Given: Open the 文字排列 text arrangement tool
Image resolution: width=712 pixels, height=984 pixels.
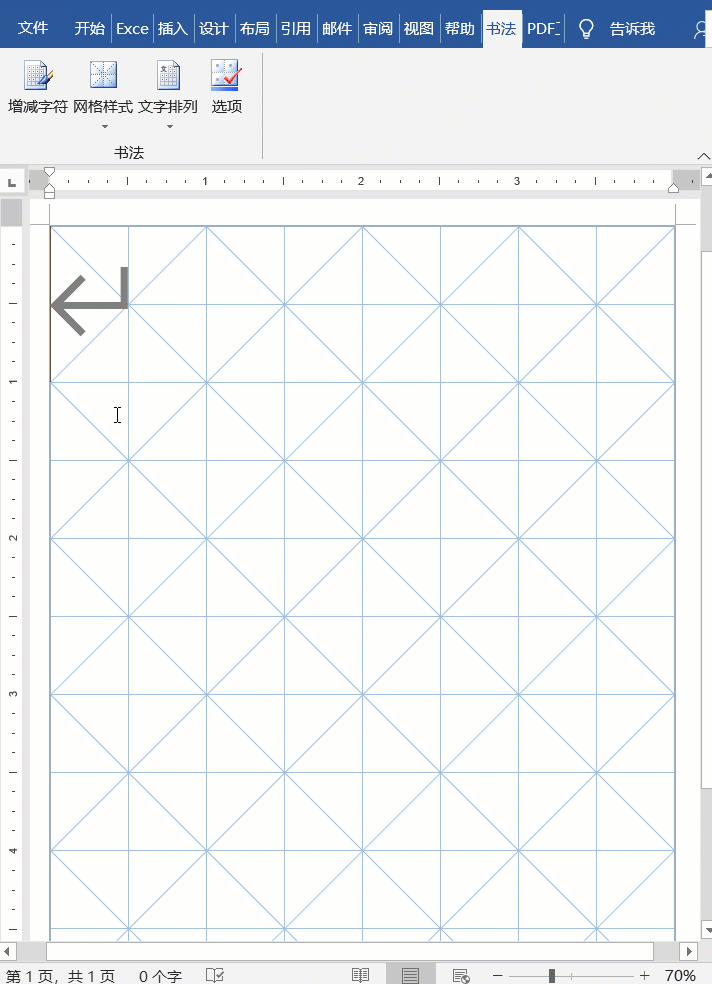Looking at the screenshot, I should (x=168, y=87).
